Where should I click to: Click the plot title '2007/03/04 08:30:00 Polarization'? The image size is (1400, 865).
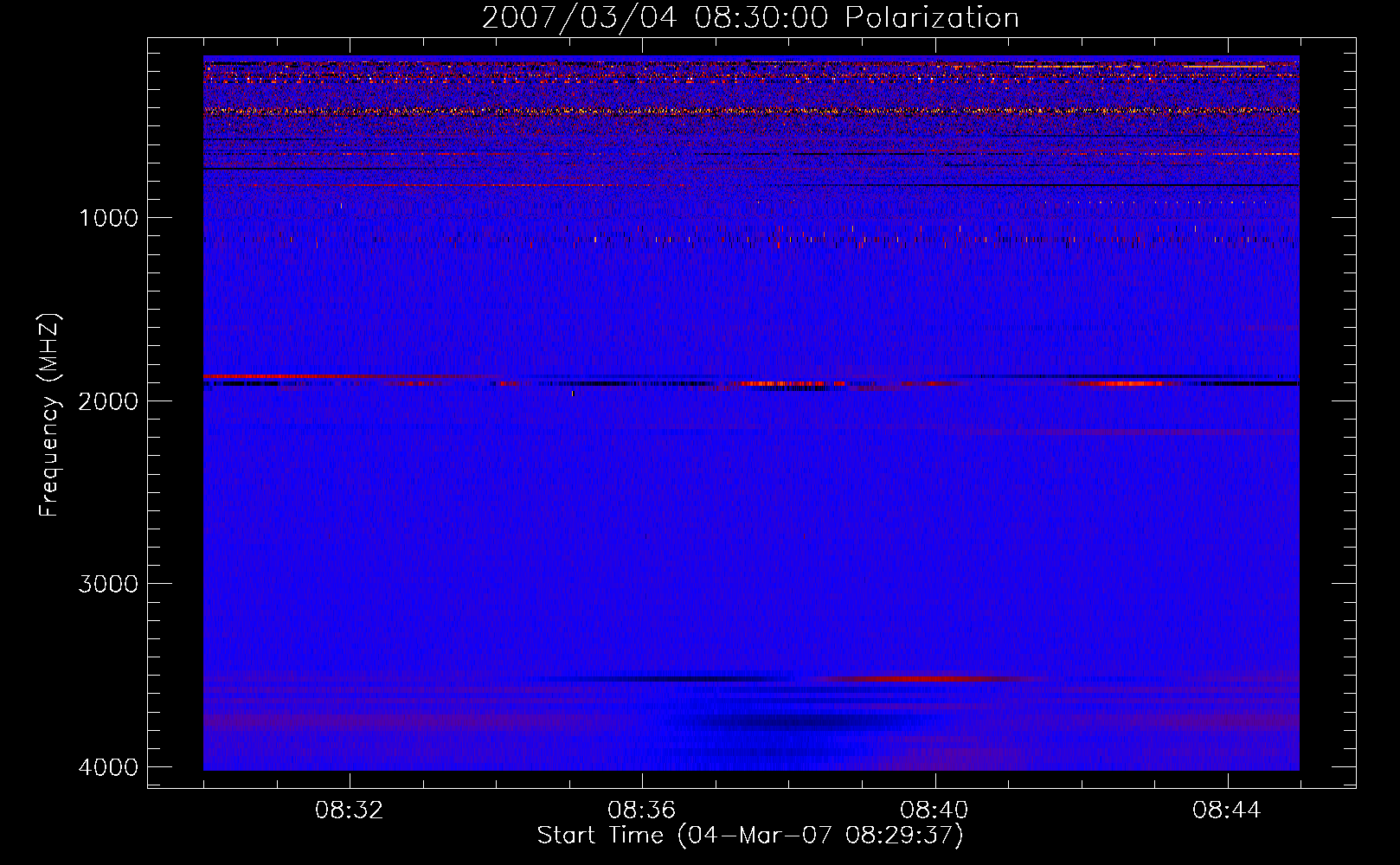[x=750, y=17]
